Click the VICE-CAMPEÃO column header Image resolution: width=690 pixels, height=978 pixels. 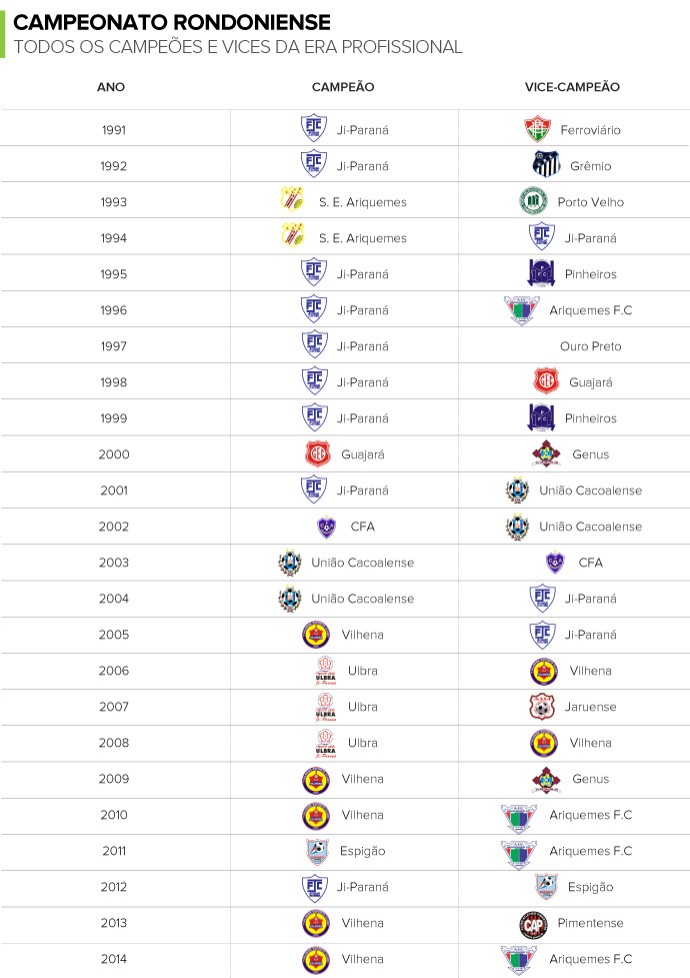coord(572,87)
